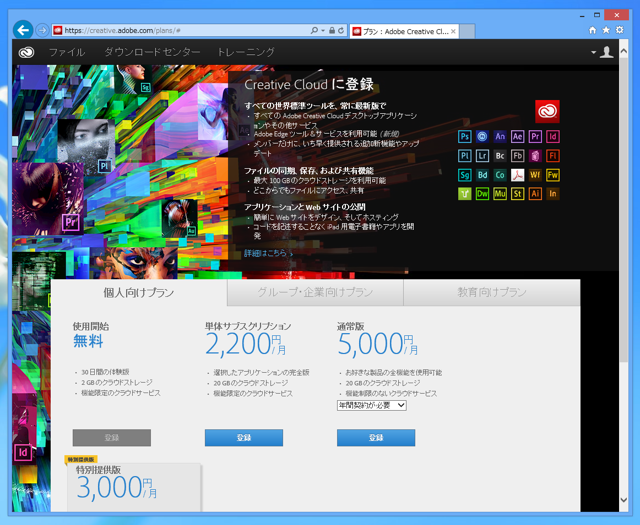Open the browser Tools gear icon

click(620, 30)
